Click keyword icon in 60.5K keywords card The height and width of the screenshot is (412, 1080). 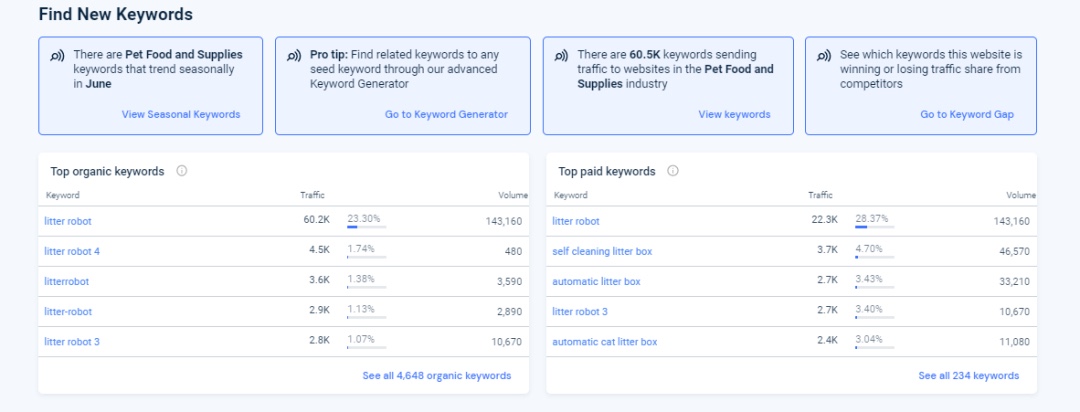(562, 56)
